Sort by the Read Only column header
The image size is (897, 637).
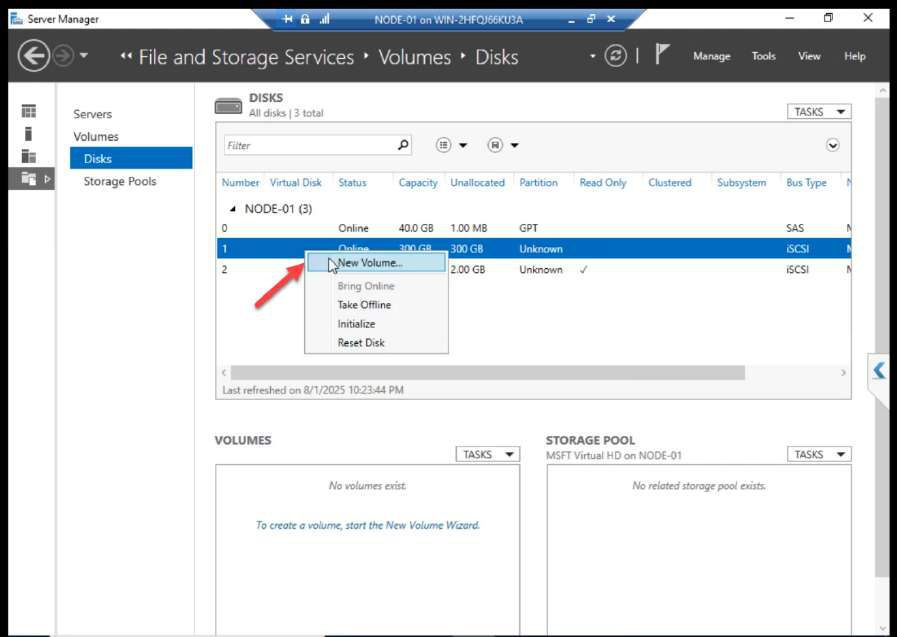click(602, 182)
